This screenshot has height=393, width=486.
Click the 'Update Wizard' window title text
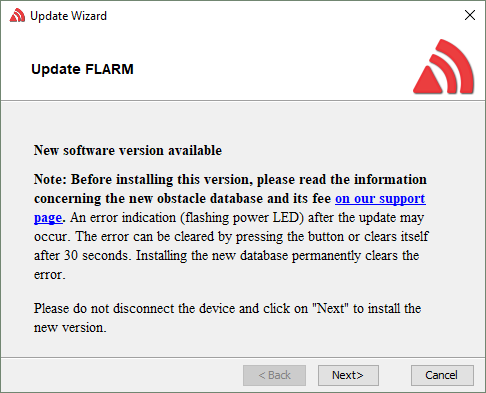[68, 16]
